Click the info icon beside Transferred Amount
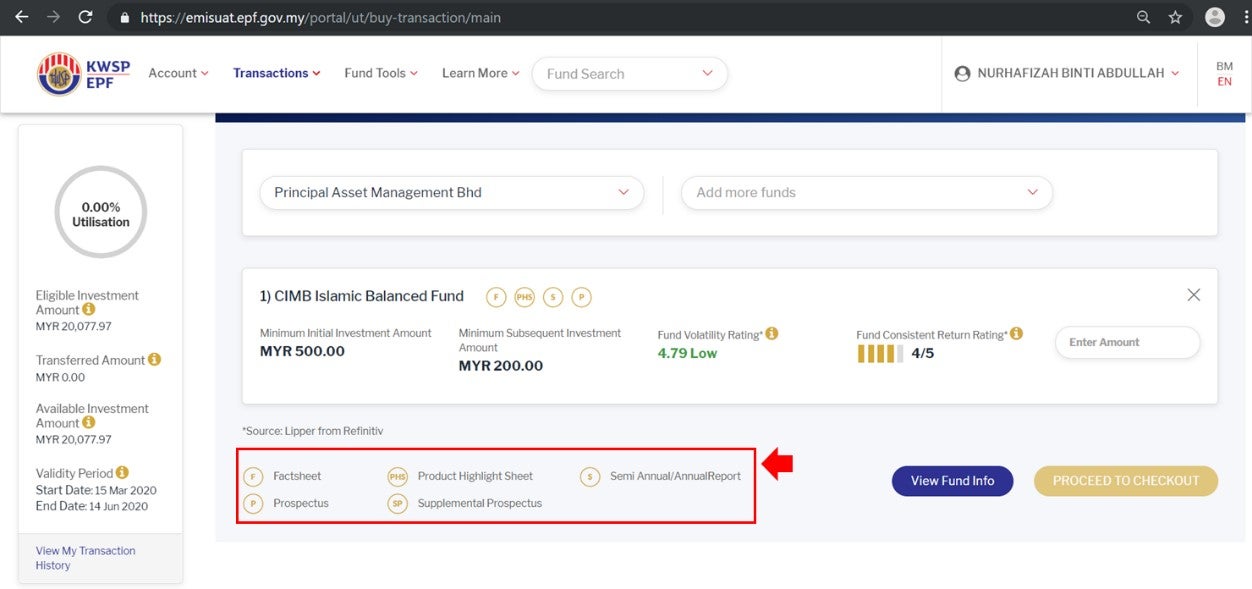 tap(154, 359)
